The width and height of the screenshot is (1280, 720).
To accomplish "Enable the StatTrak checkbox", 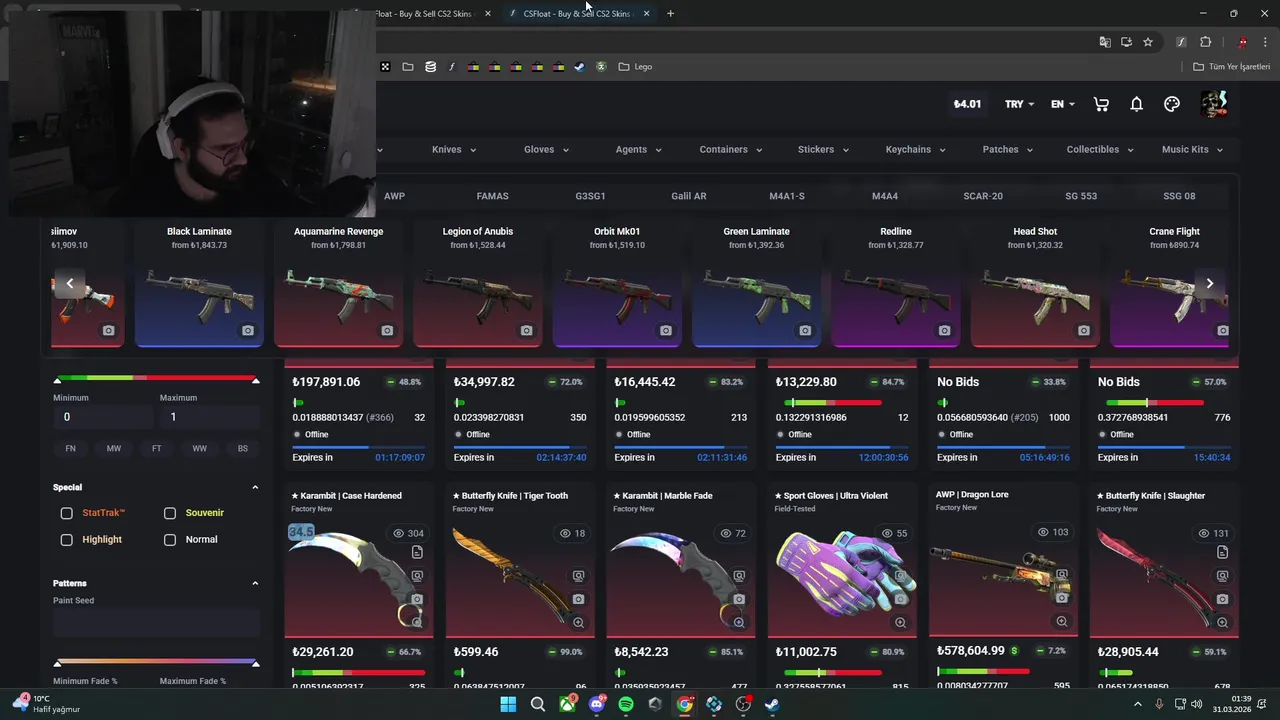I will [x=67, y=513].
